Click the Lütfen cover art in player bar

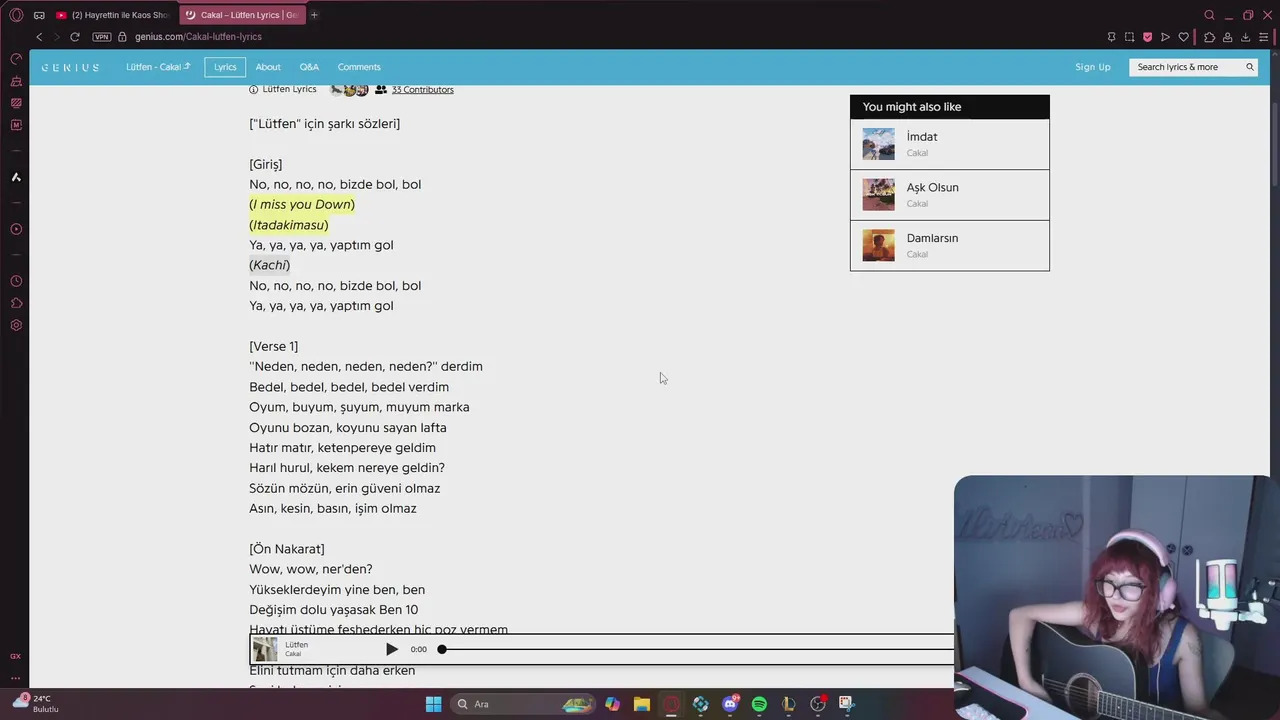pos(265,649)
